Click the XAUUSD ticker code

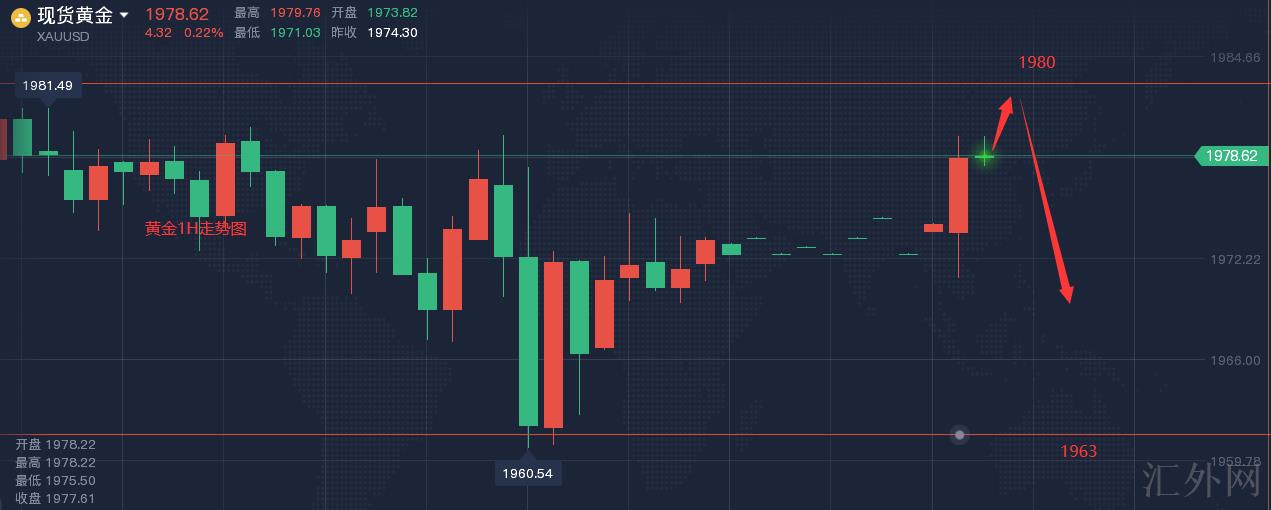[62, 36]
